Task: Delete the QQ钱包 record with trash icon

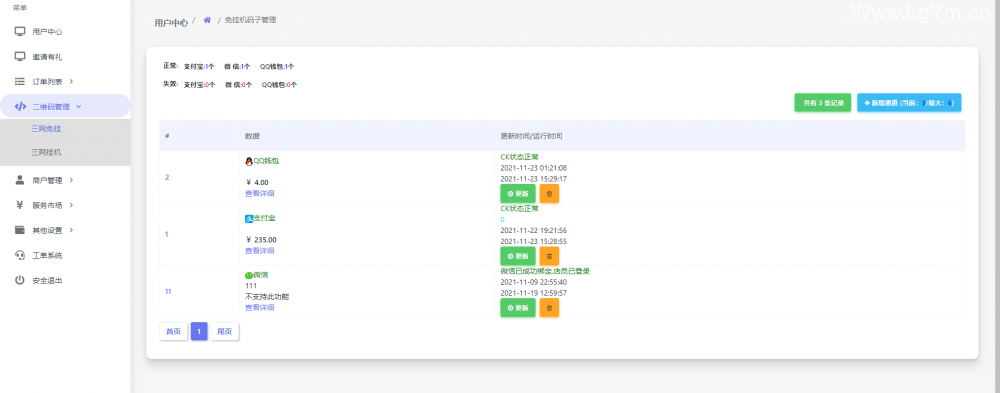Action: point(549,193)
